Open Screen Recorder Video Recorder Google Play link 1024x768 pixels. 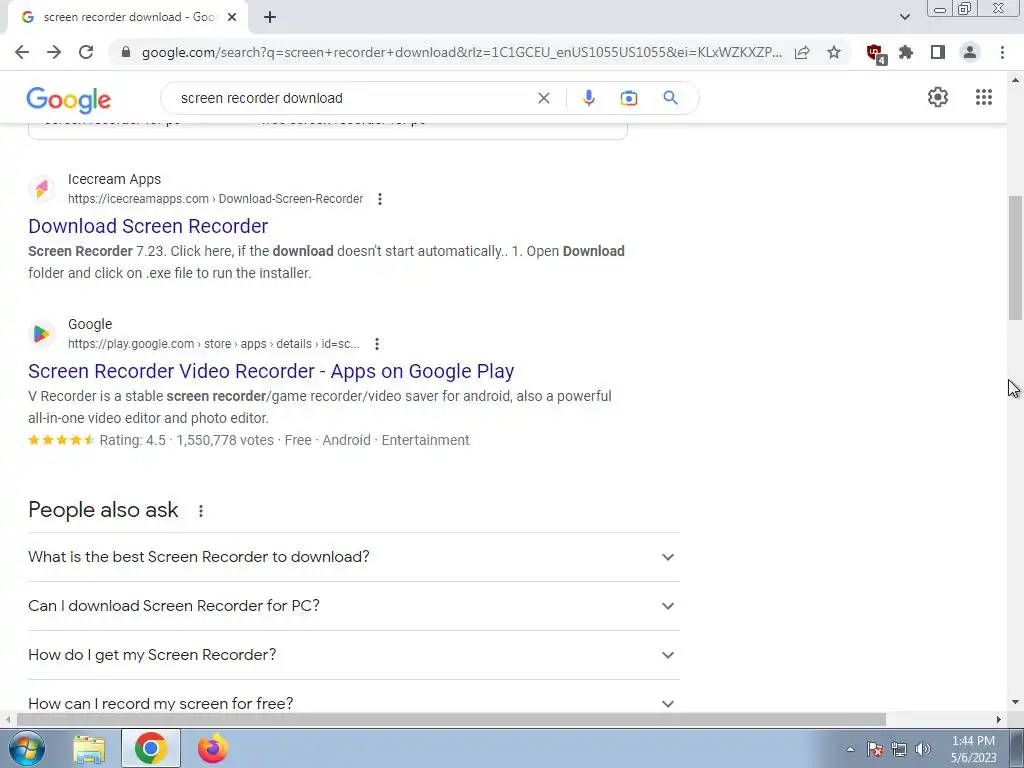(271, 371)
